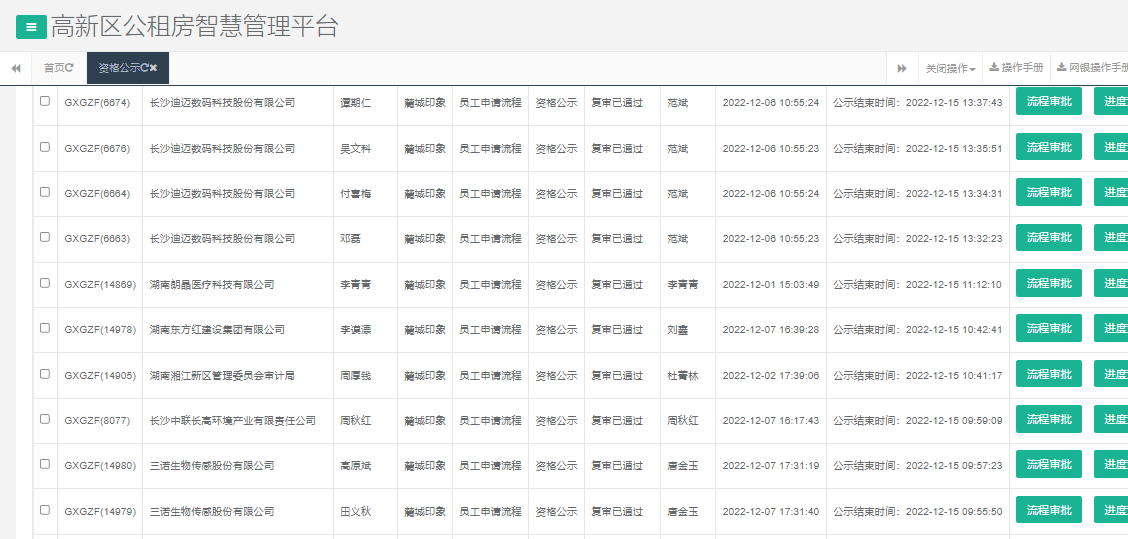
Task: Click 长沙中联长高环境产业有限责任公司 cell
Action: (x=232, y=420)
